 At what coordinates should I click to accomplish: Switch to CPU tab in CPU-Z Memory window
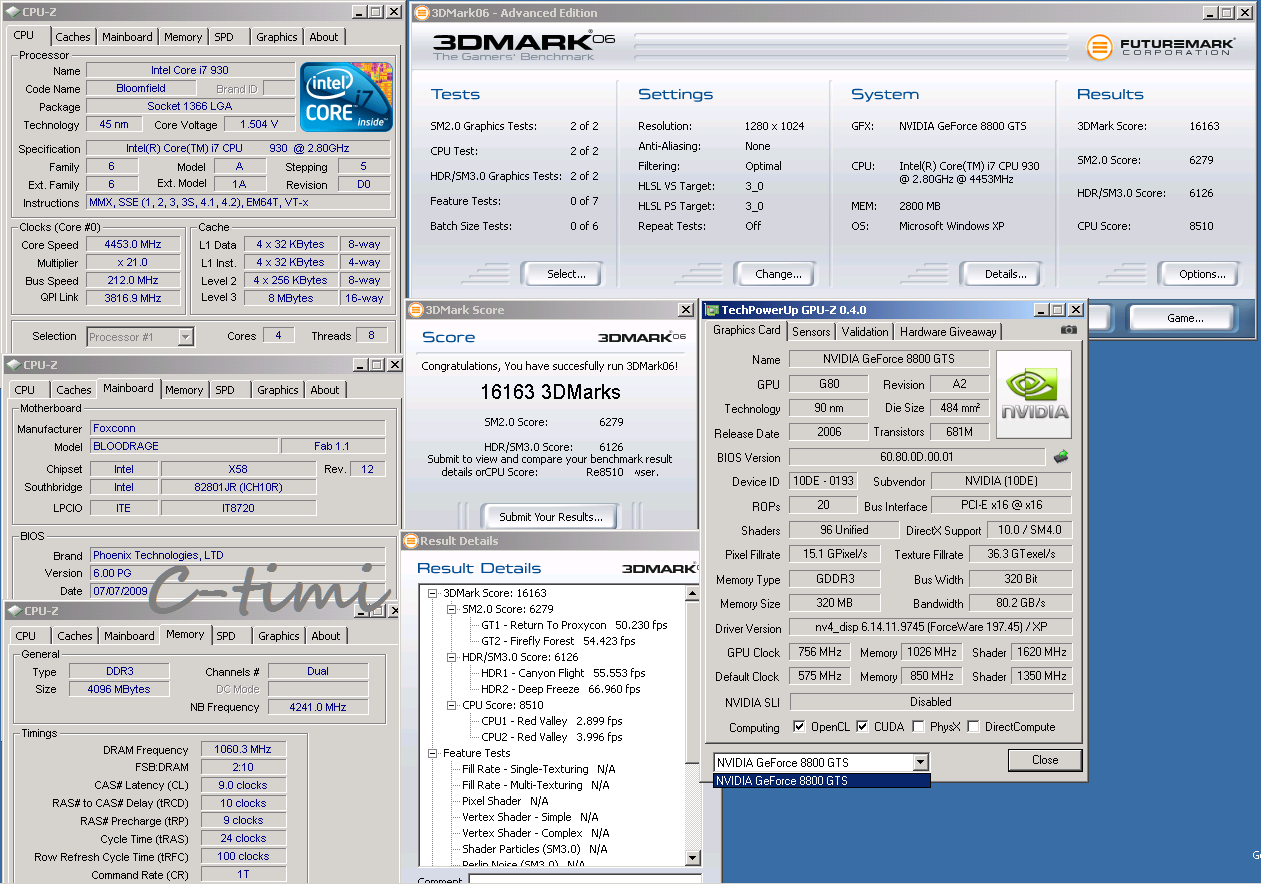point(26,636)
